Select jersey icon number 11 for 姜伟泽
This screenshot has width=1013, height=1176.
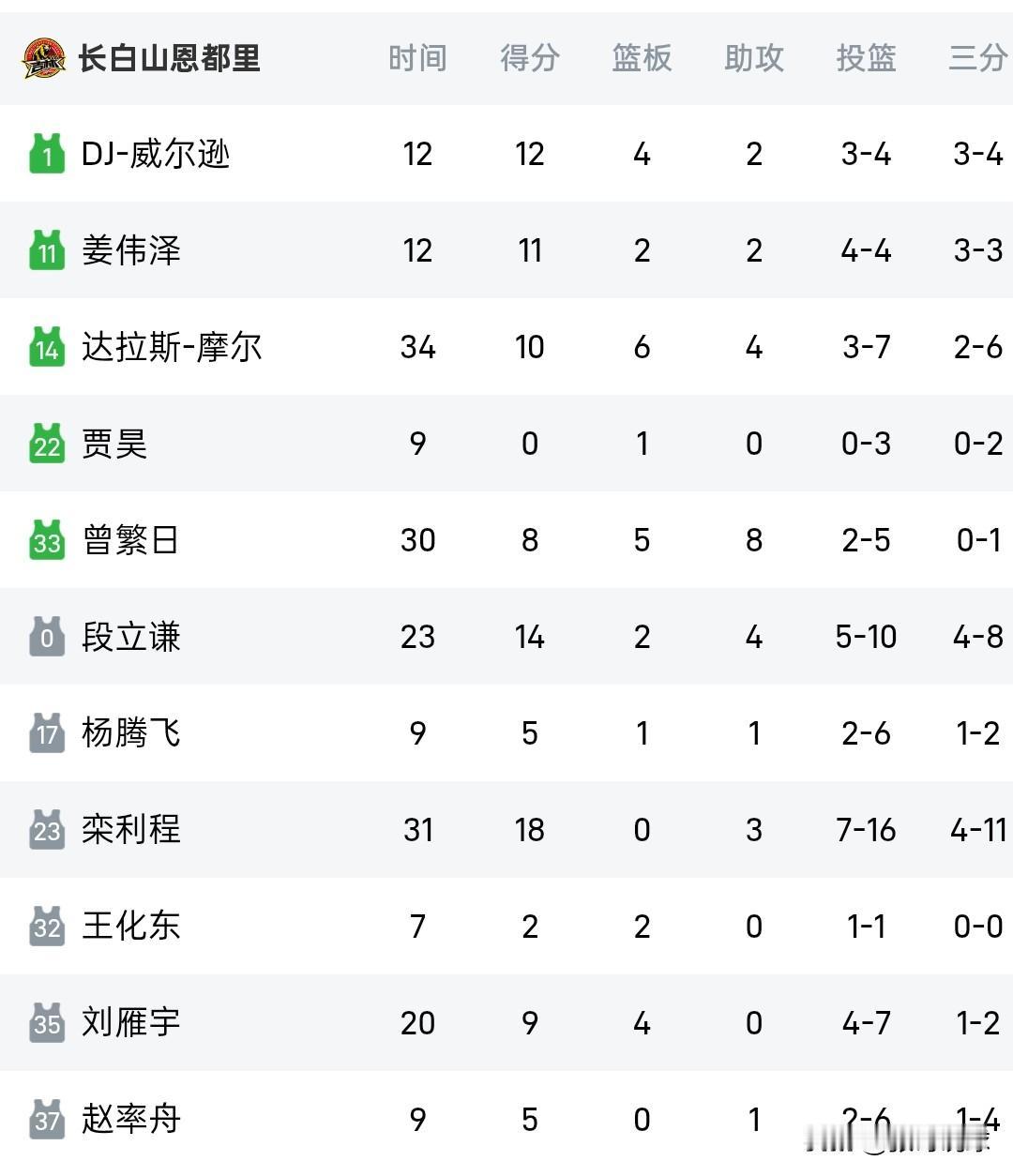pyautogui.click(x=47, y=250)
